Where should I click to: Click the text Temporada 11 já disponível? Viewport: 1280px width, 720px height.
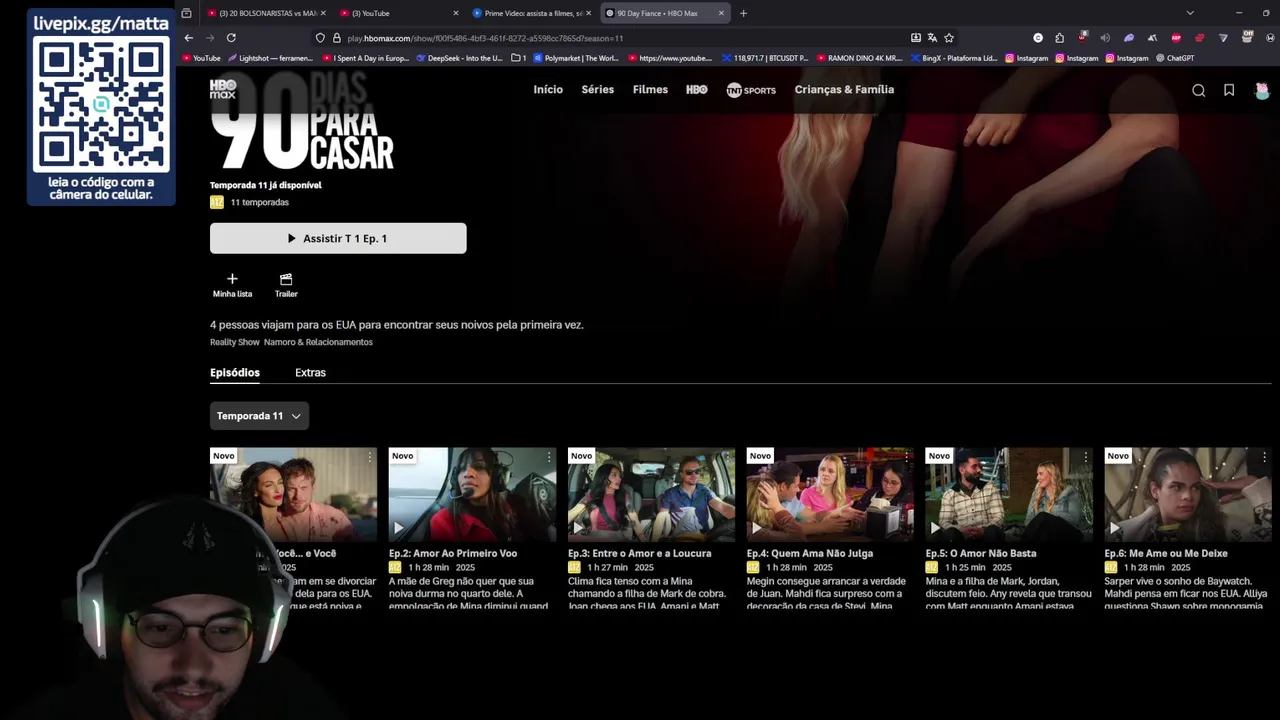point(265,185)
